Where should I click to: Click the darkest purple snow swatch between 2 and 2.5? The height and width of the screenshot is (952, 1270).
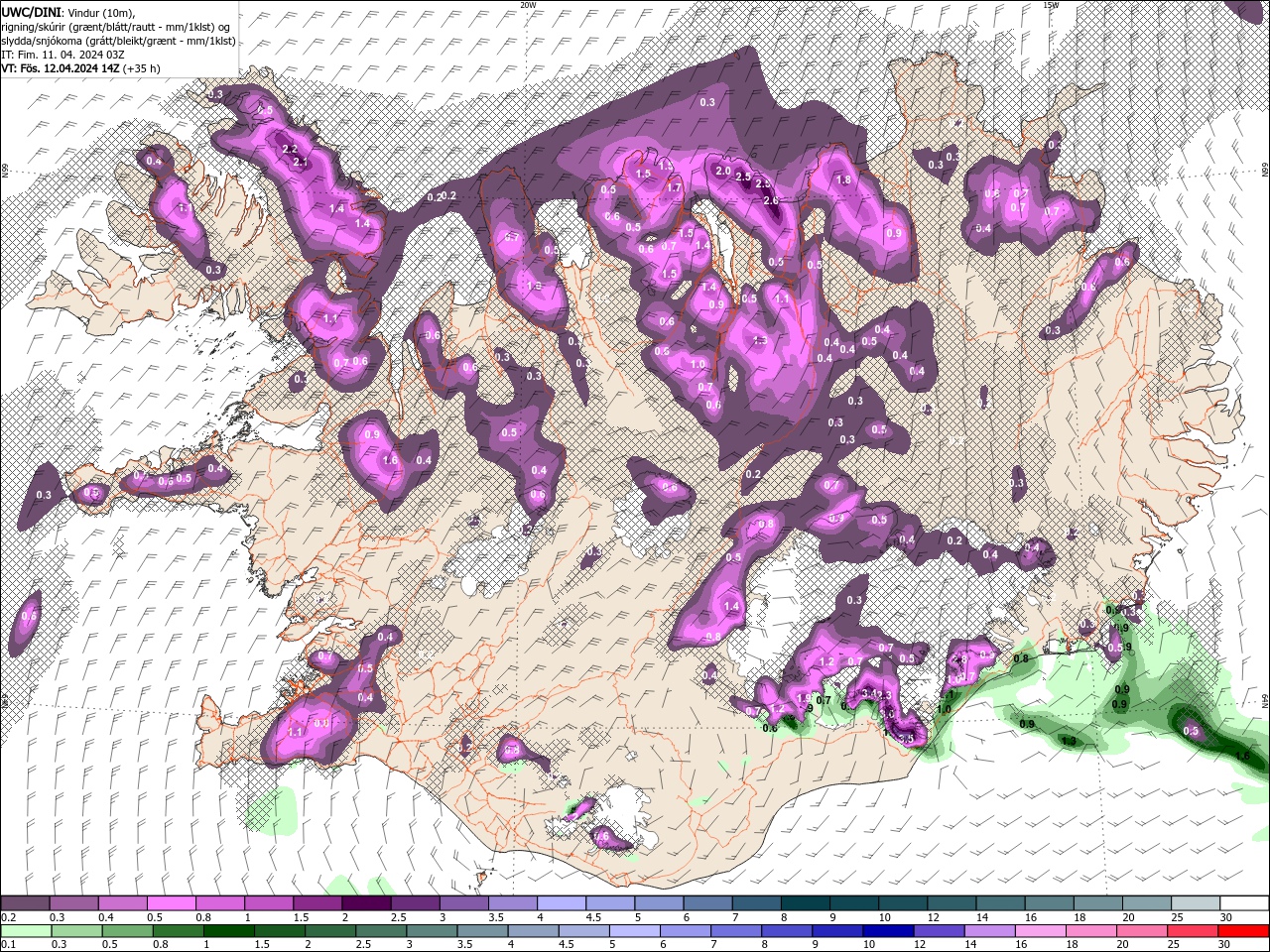[x=365, y=903]
